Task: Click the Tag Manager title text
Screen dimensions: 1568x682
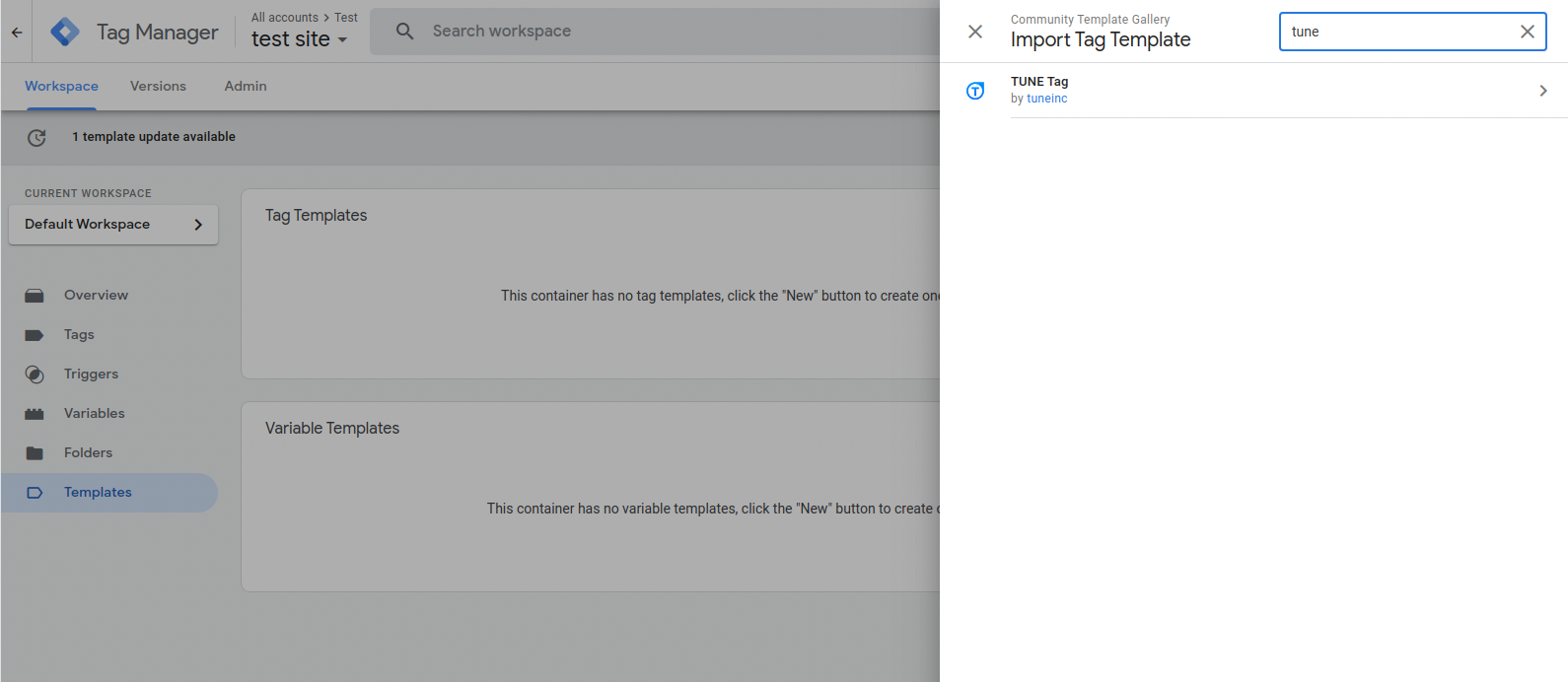Action: pyautogui.click(x=158, y=33)
